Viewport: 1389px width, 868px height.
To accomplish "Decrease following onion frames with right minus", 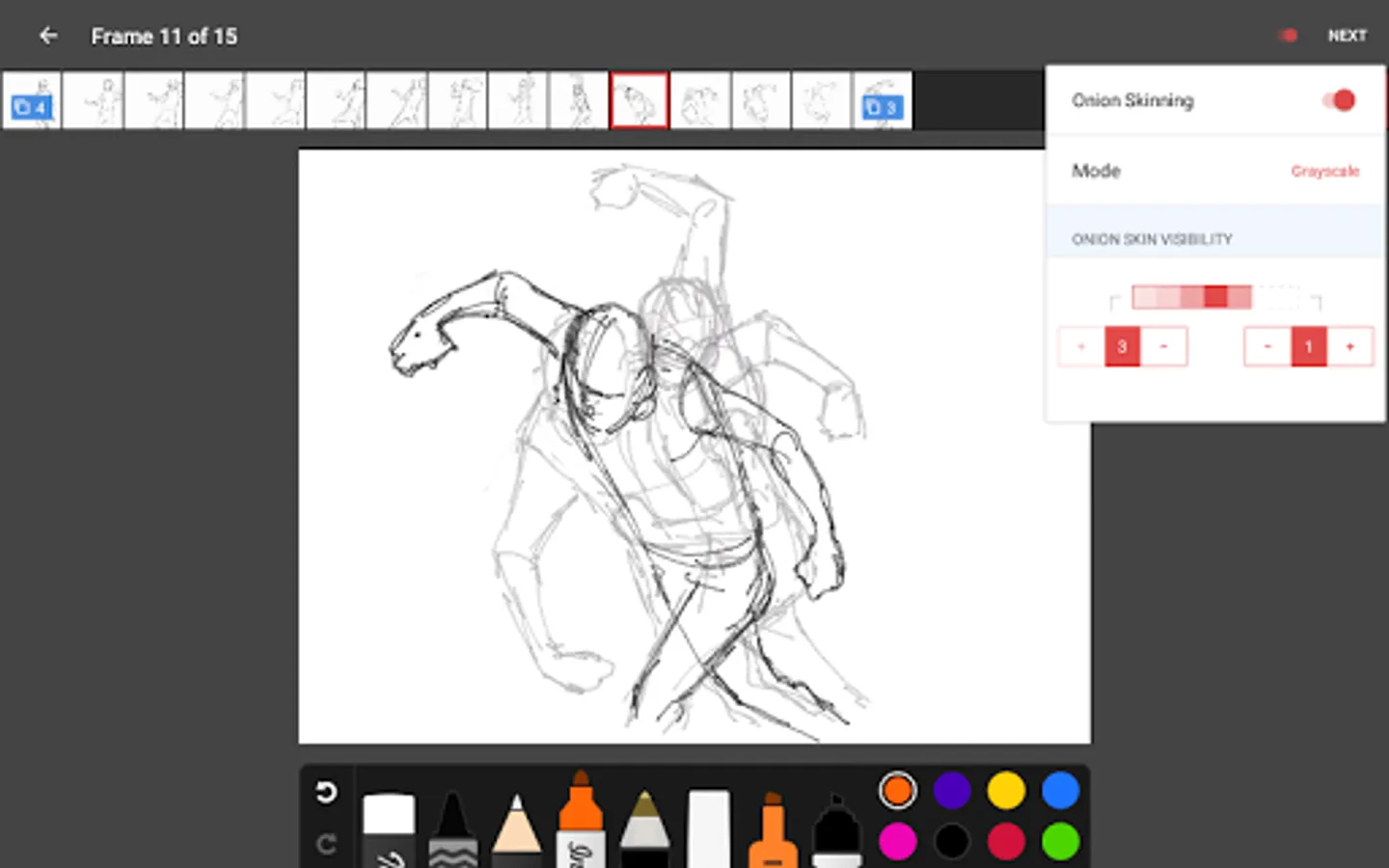I will 1267,347.
